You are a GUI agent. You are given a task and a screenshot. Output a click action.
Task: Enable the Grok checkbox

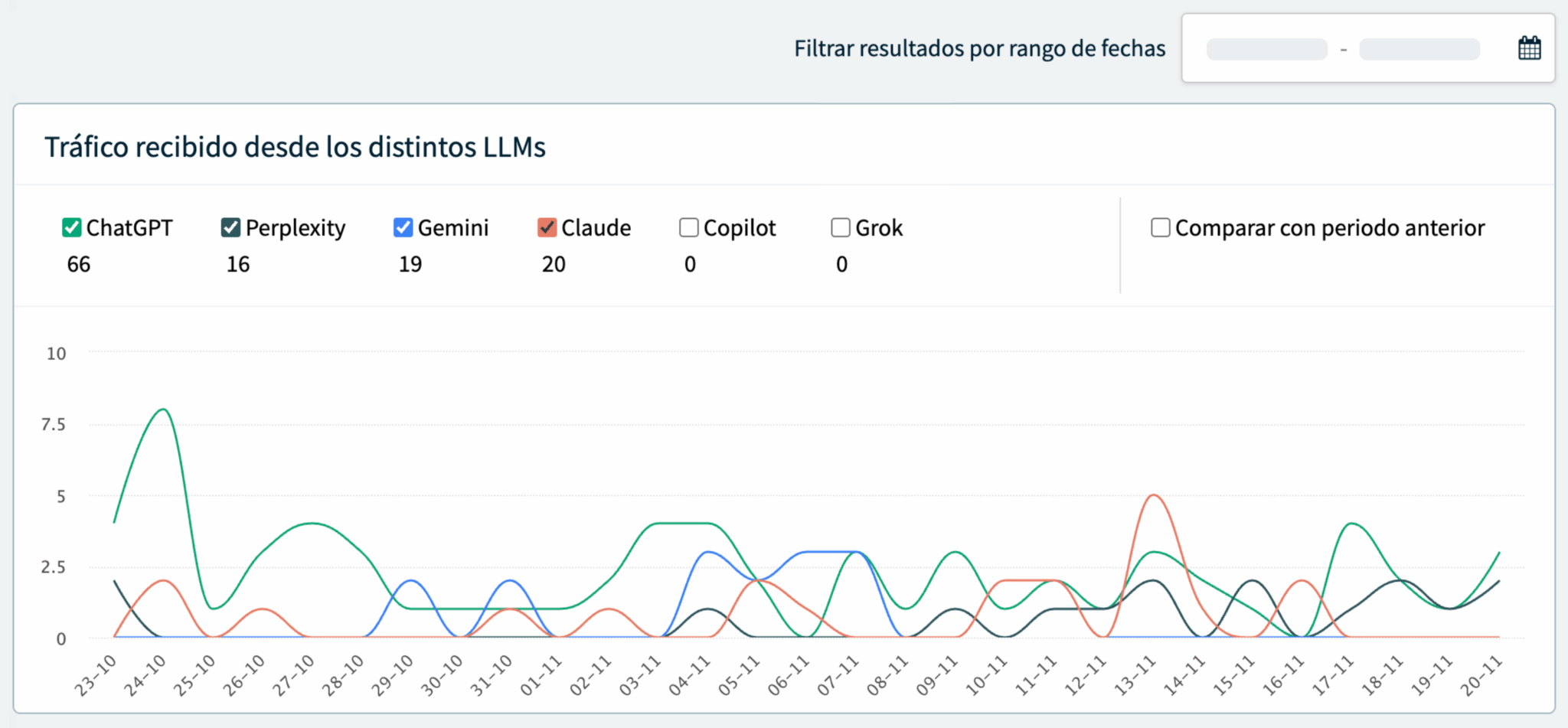pos(841,227)
